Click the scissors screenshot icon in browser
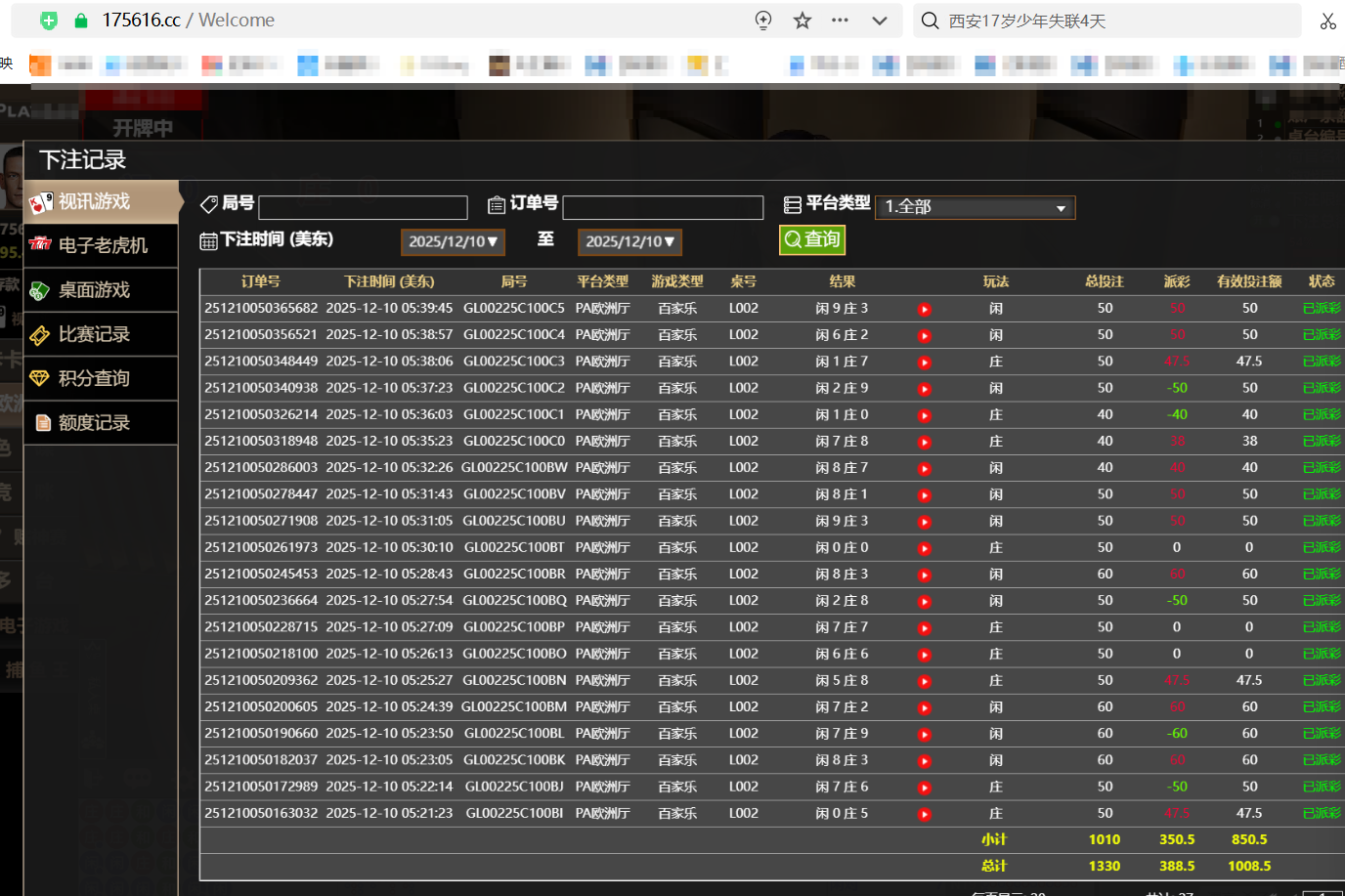The image size is (1345, 896). coord(1327,21)
